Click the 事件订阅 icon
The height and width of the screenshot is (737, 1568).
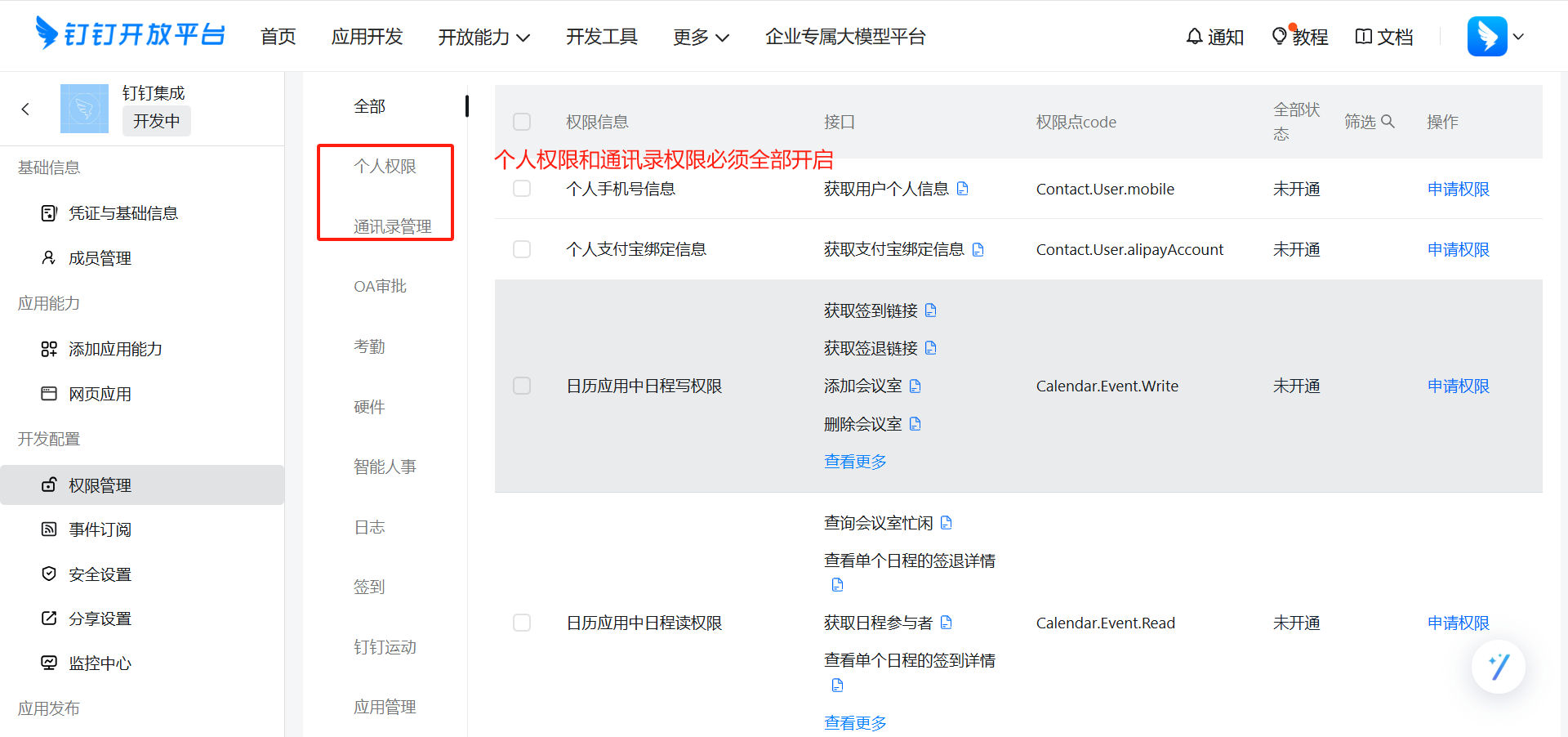coord(49,529)
